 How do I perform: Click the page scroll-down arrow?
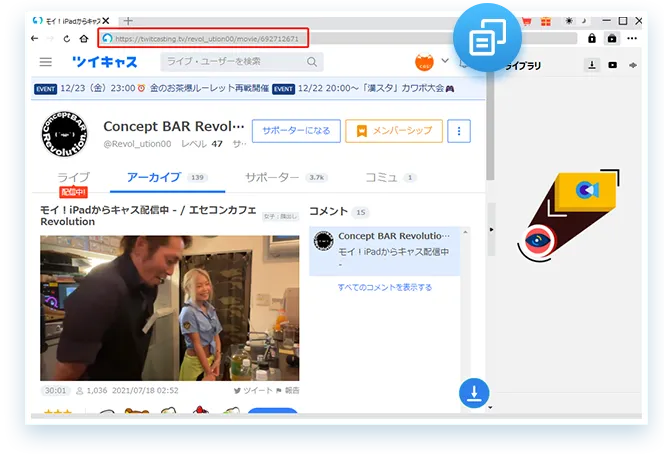point(490,408)
